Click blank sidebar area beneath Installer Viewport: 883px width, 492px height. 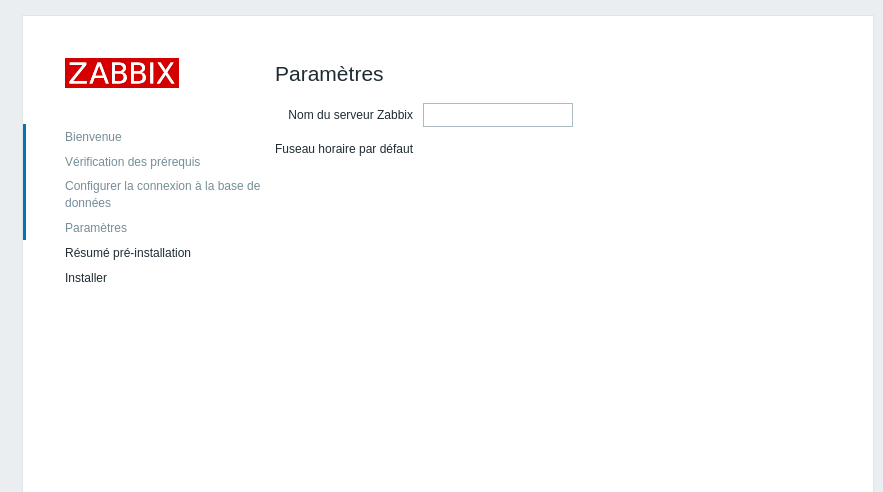pos(140,380)
